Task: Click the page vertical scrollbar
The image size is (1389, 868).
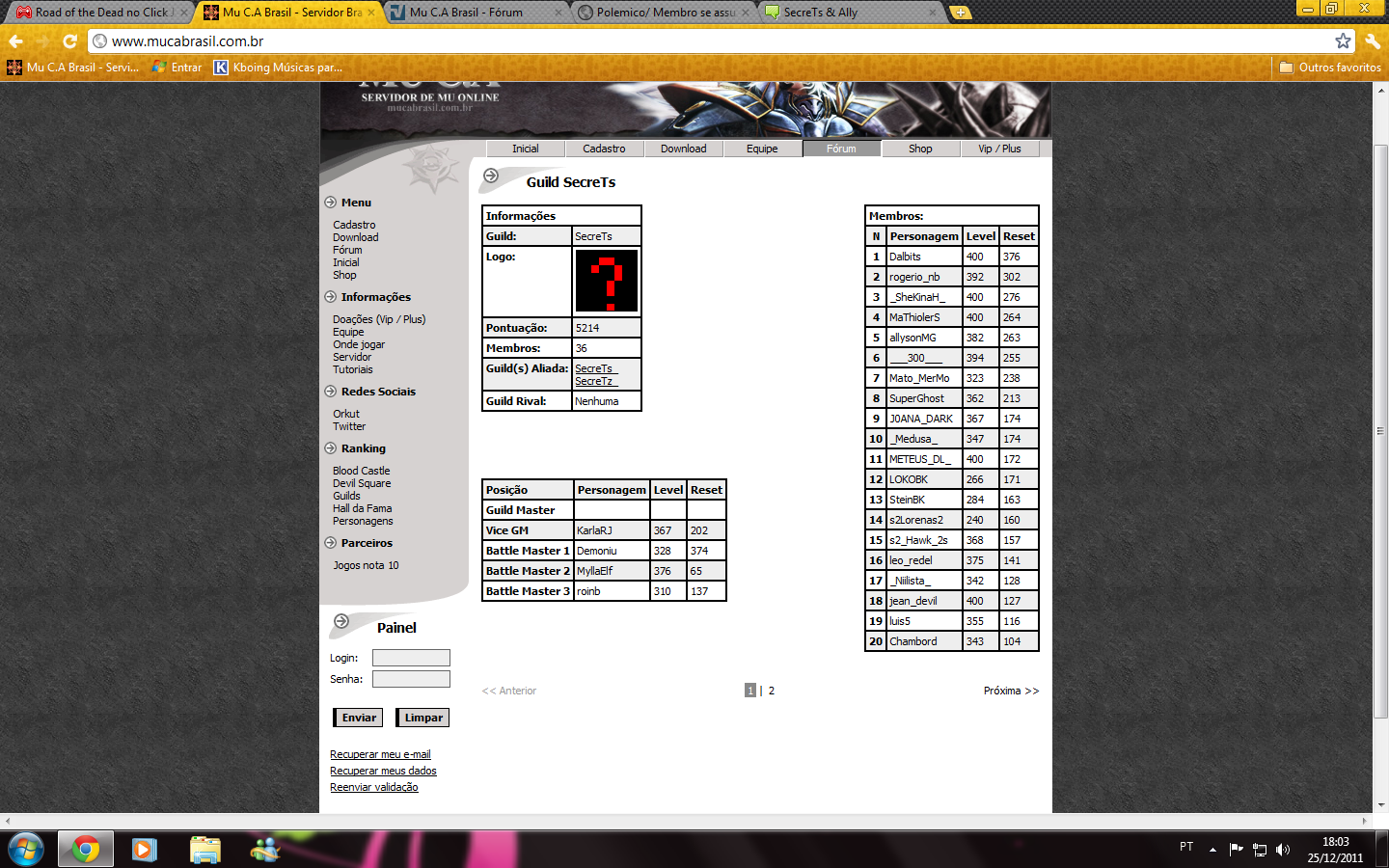Action: tap(1380, 431)
